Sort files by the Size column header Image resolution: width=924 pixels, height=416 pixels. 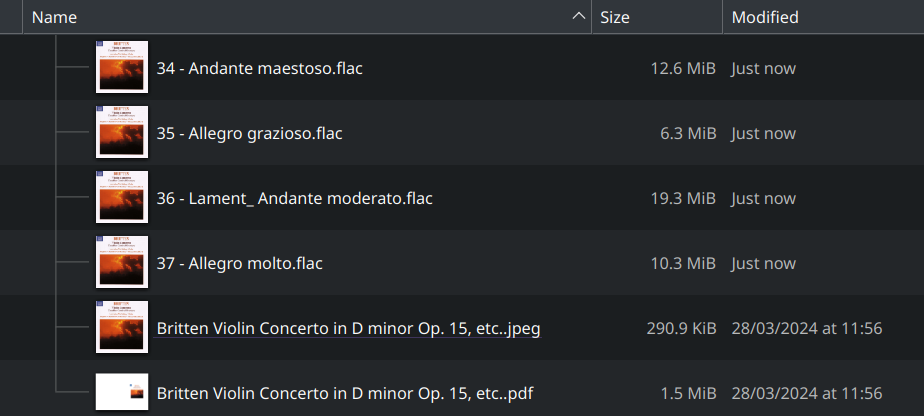(615, 17)
